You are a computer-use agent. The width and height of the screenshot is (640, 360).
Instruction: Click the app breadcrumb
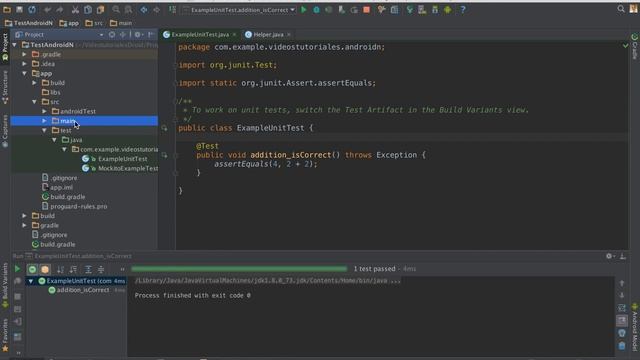coord(69,23)
